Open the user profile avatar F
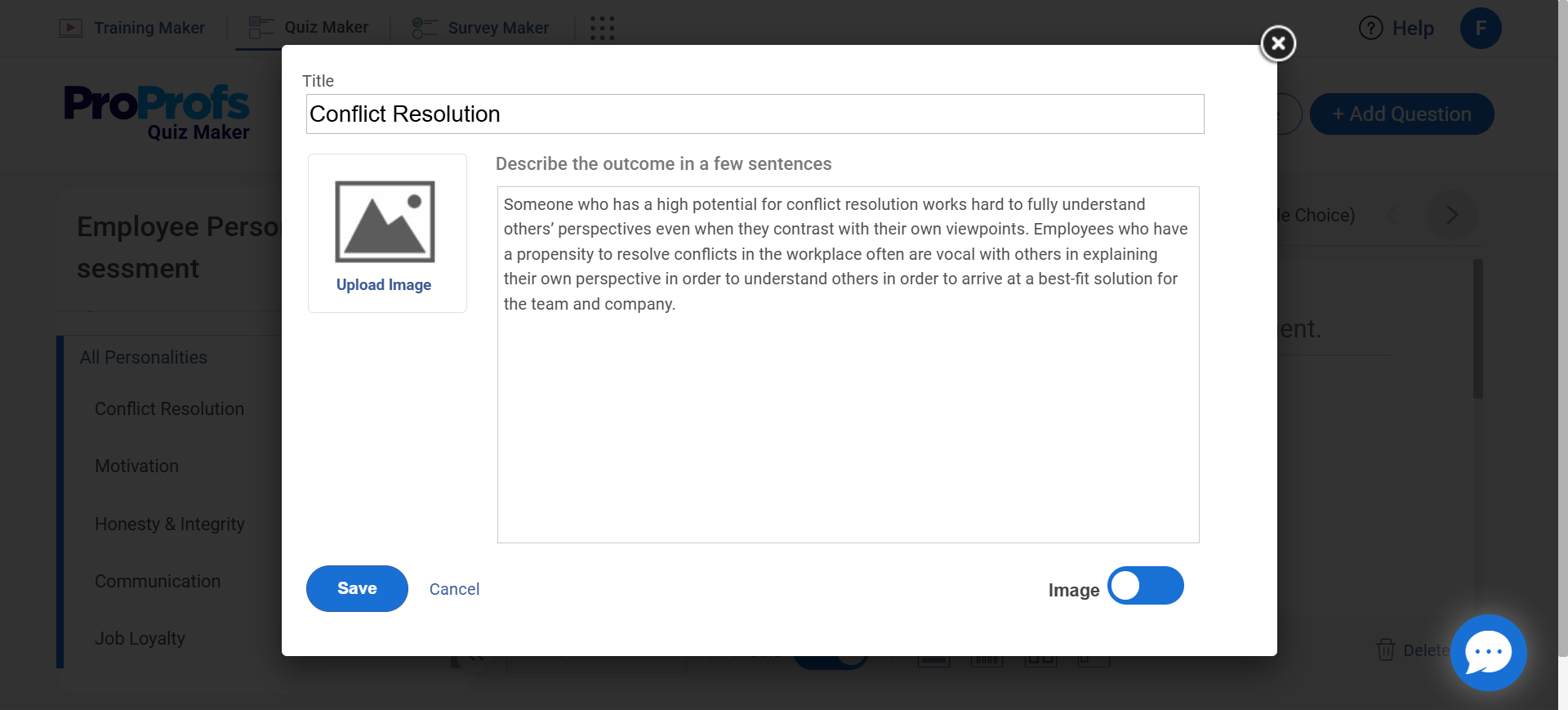 [x=1480, y=28]
